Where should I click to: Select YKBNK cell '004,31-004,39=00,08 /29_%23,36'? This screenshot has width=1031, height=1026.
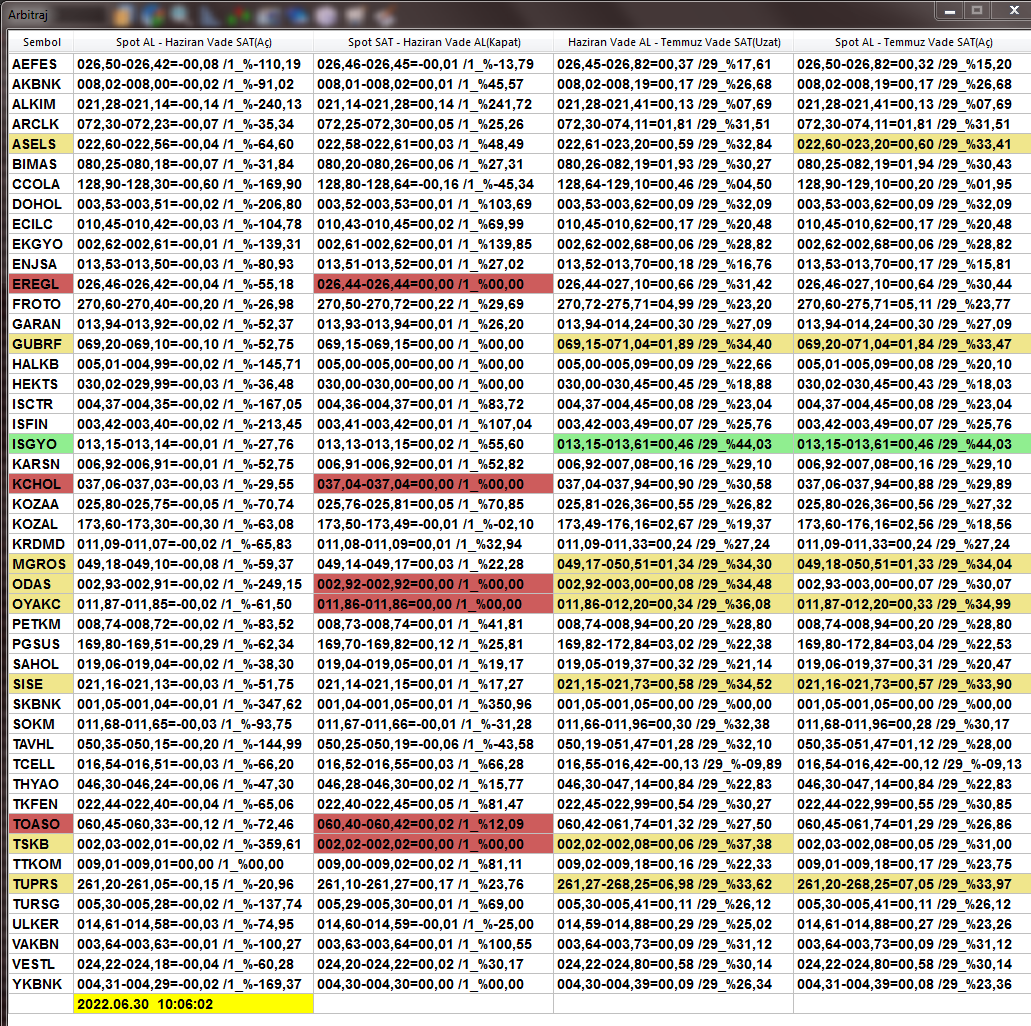click(x=913, y=984)
